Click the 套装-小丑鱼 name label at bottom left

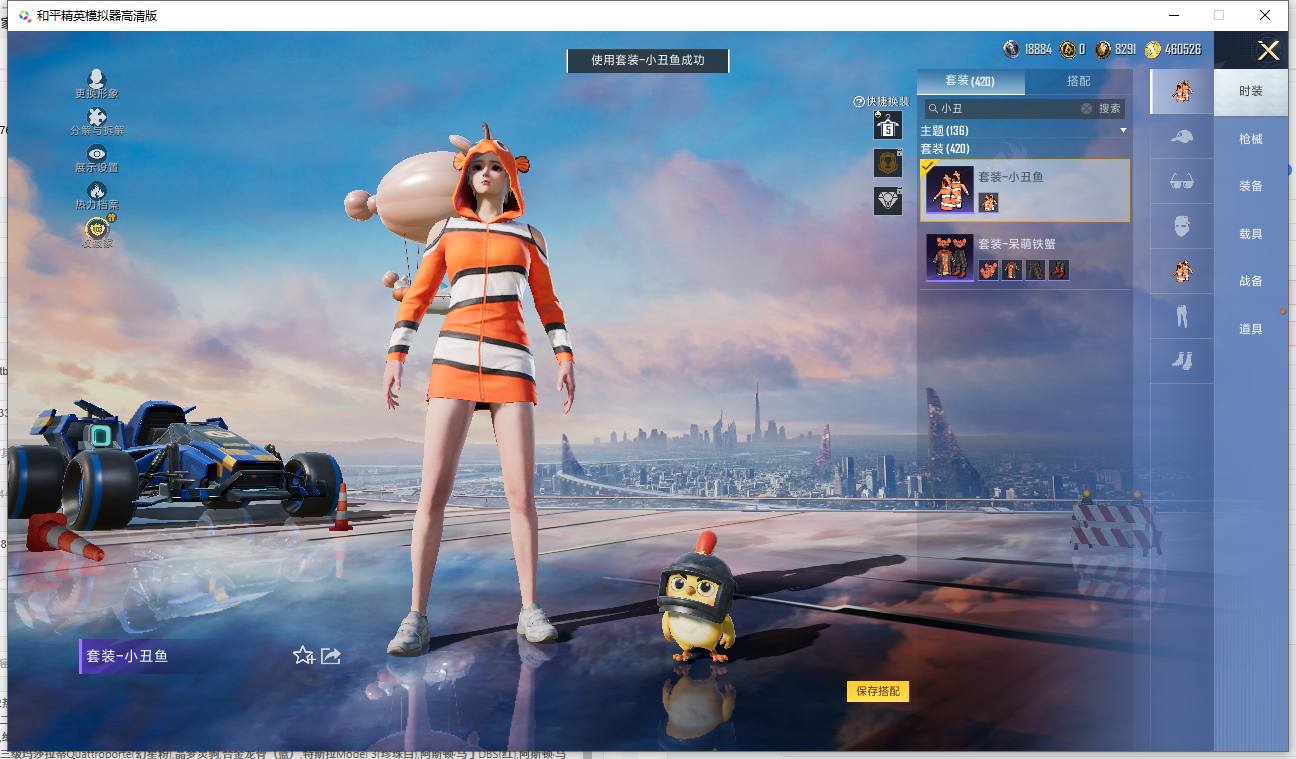click(127, 656)
